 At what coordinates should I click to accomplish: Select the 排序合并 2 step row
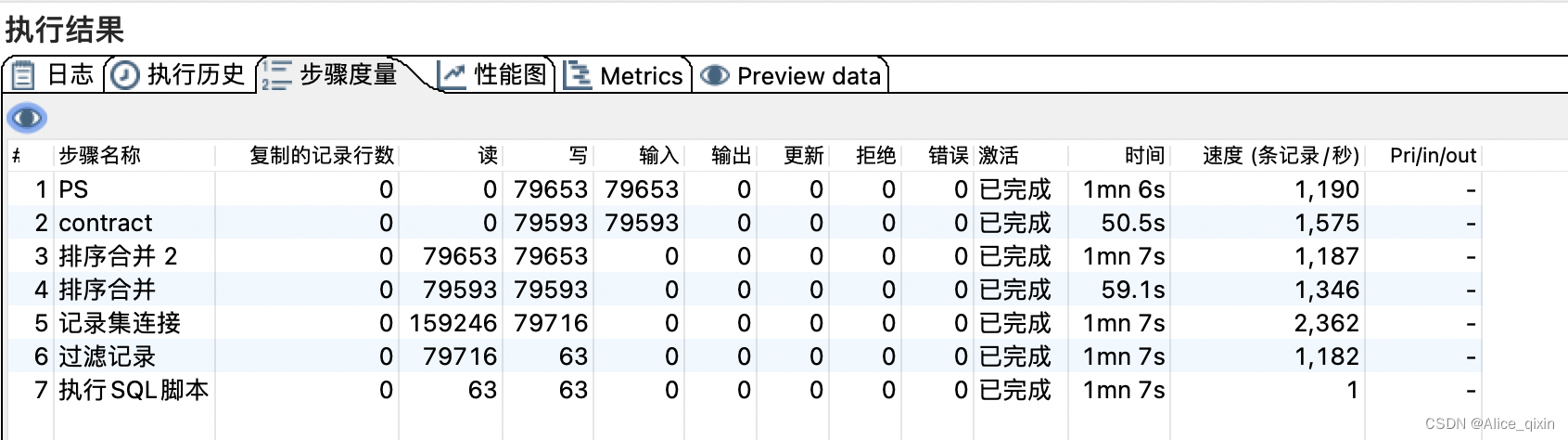746,256
